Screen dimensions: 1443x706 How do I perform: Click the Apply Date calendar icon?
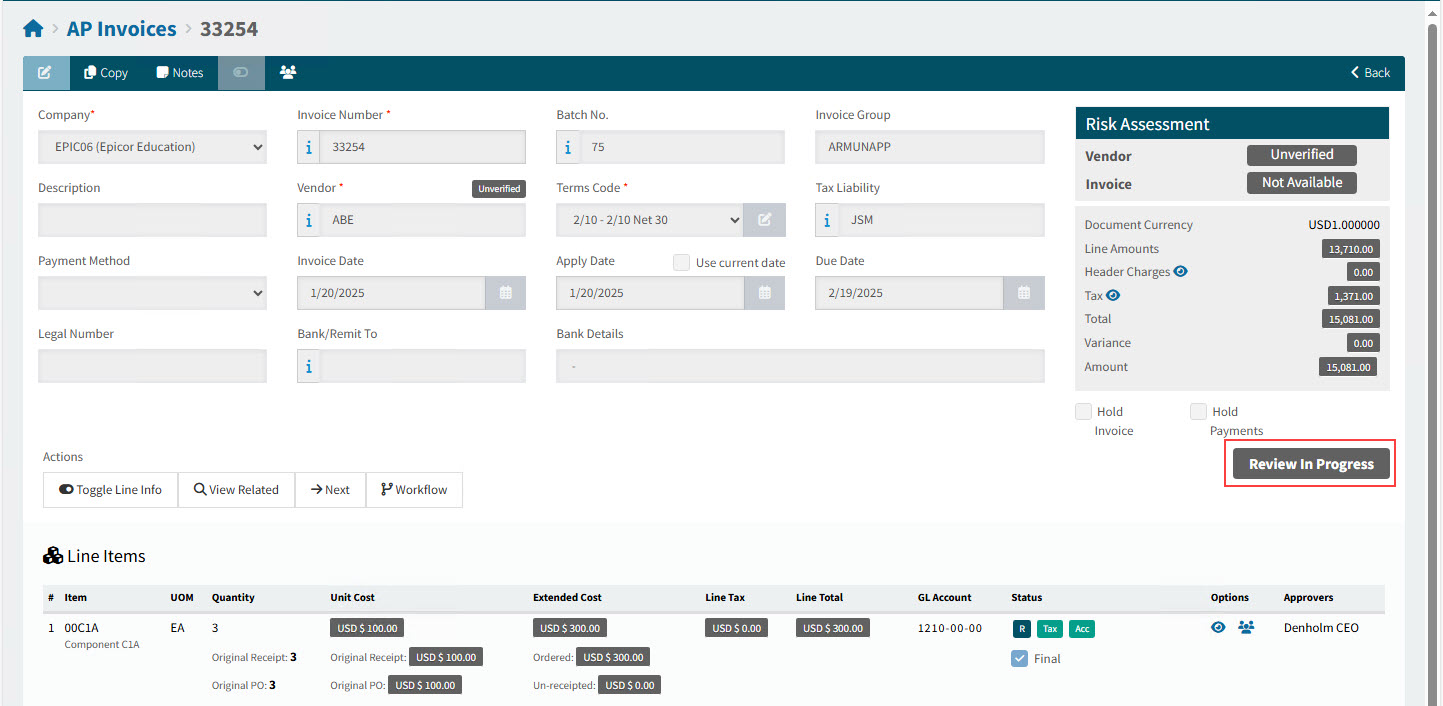pyautogui.click(x=764, y=293)
